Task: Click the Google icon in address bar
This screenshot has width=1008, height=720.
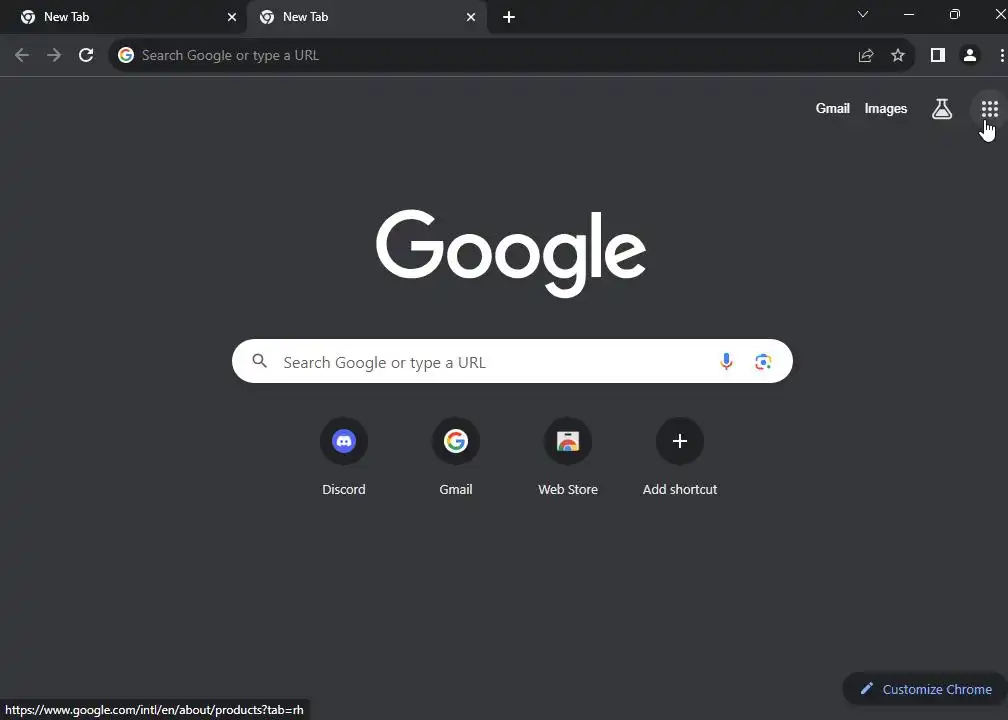Action: (126, 55)
